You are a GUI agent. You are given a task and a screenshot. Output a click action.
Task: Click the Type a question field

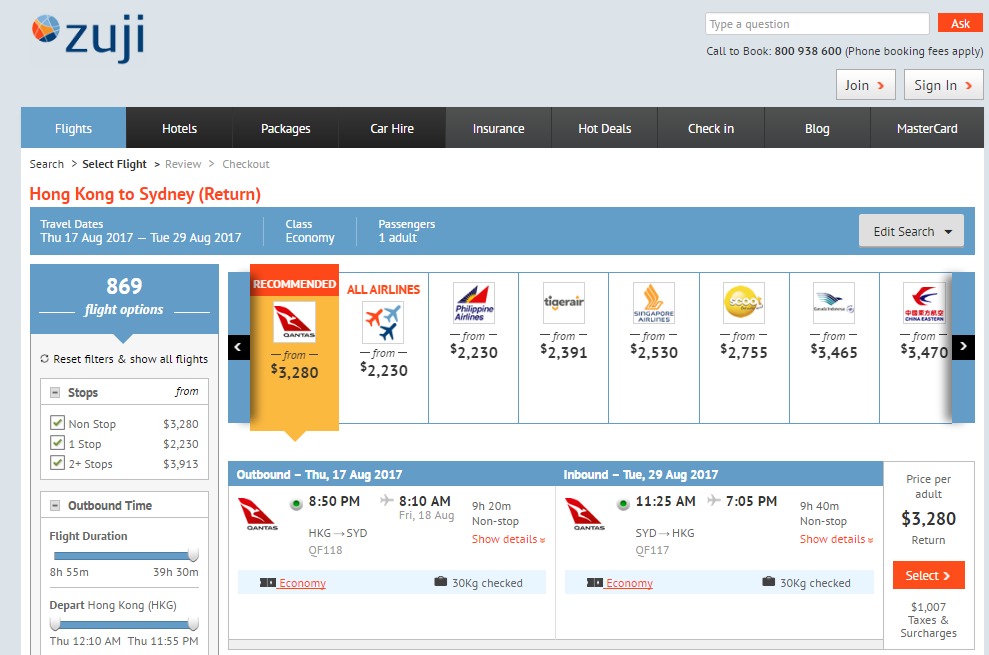tap(816, 24)
